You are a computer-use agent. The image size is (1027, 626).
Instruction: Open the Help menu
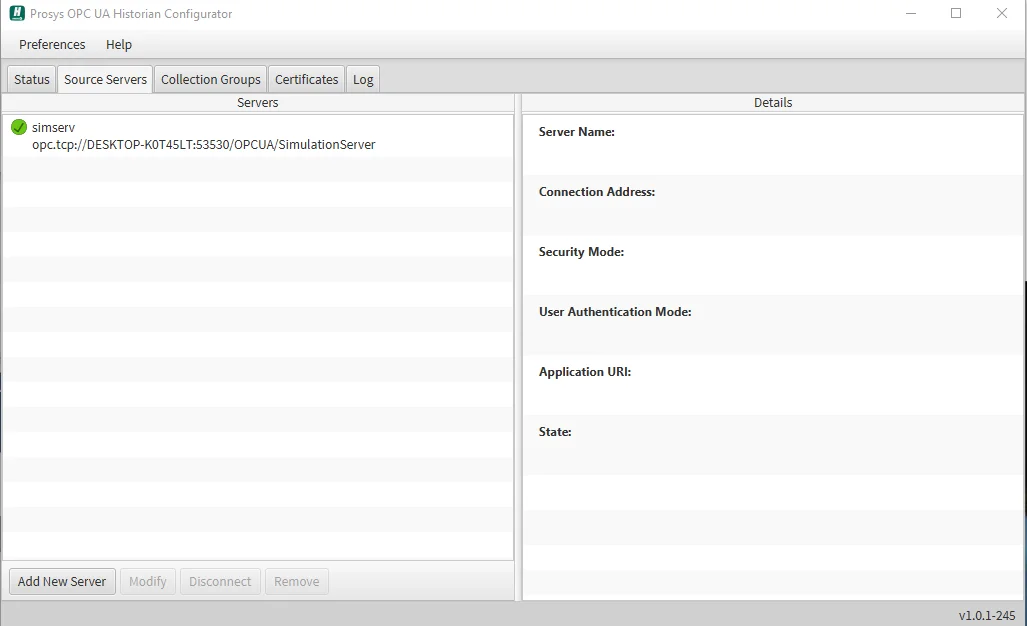tap(119, 45)
